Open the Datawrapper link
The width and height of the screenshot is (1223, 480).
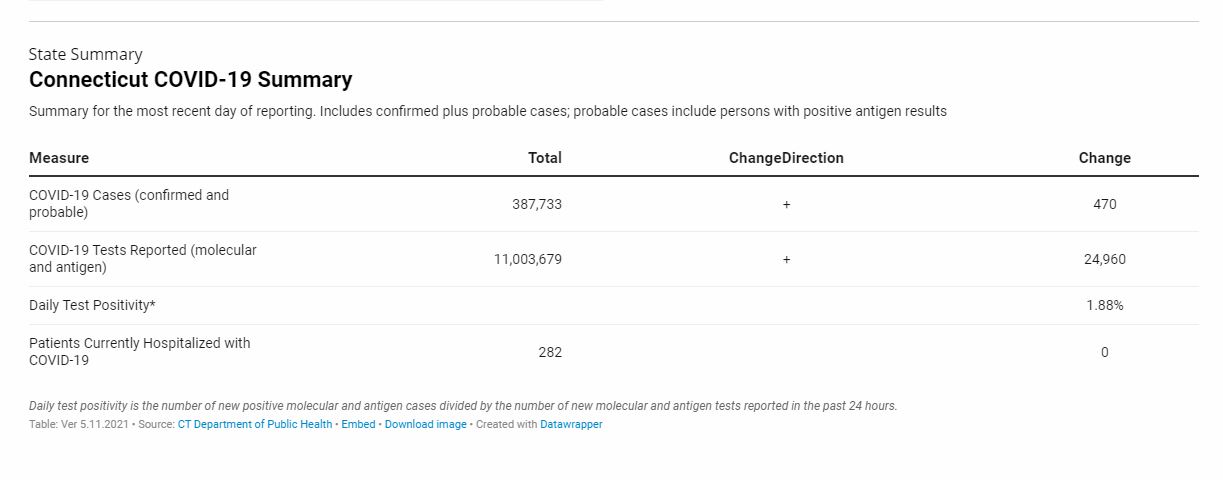pyautogui.click(x=571, y=424)
